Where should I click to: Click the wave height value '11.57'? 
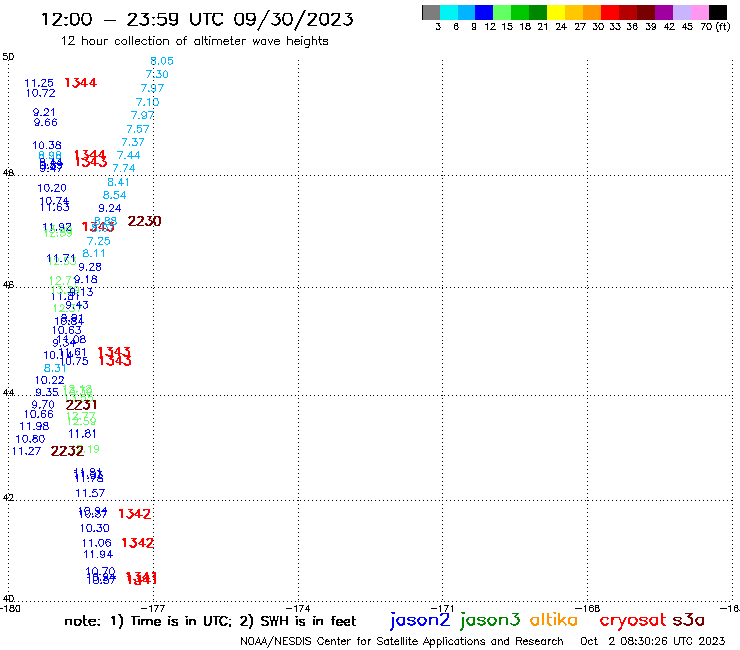tap(90, 493)
